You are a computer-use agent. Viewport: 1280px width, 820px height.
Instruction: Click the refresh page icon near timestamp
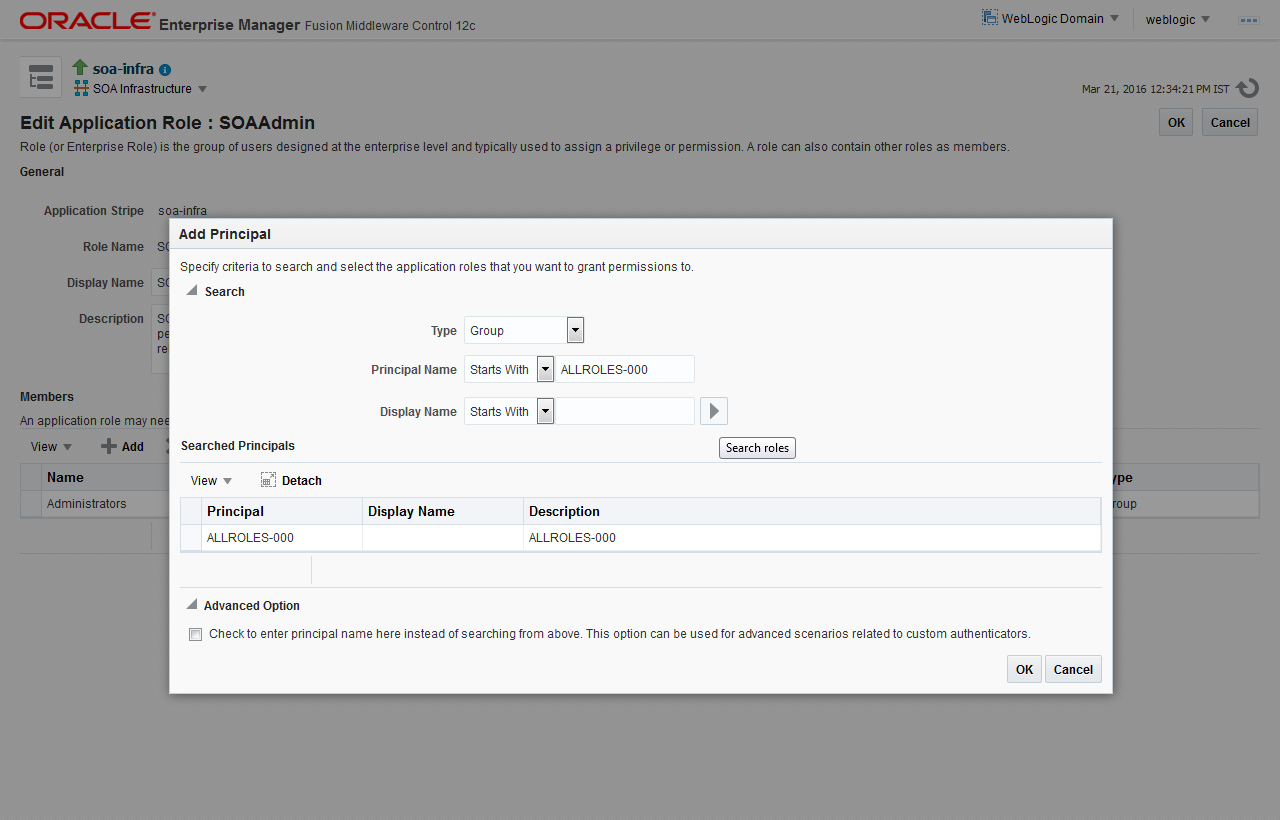1247,89
